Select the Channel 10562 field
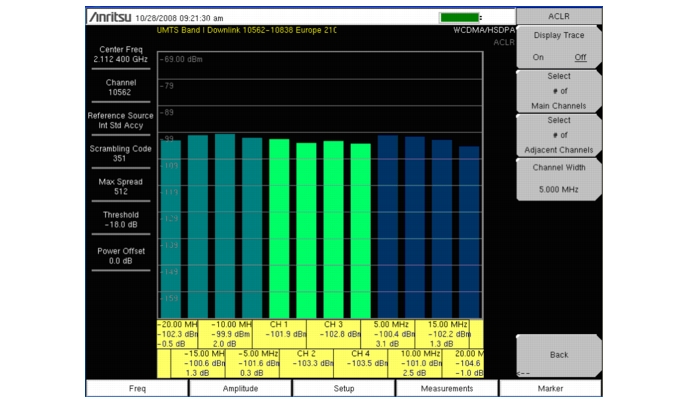 coord(121,88)
